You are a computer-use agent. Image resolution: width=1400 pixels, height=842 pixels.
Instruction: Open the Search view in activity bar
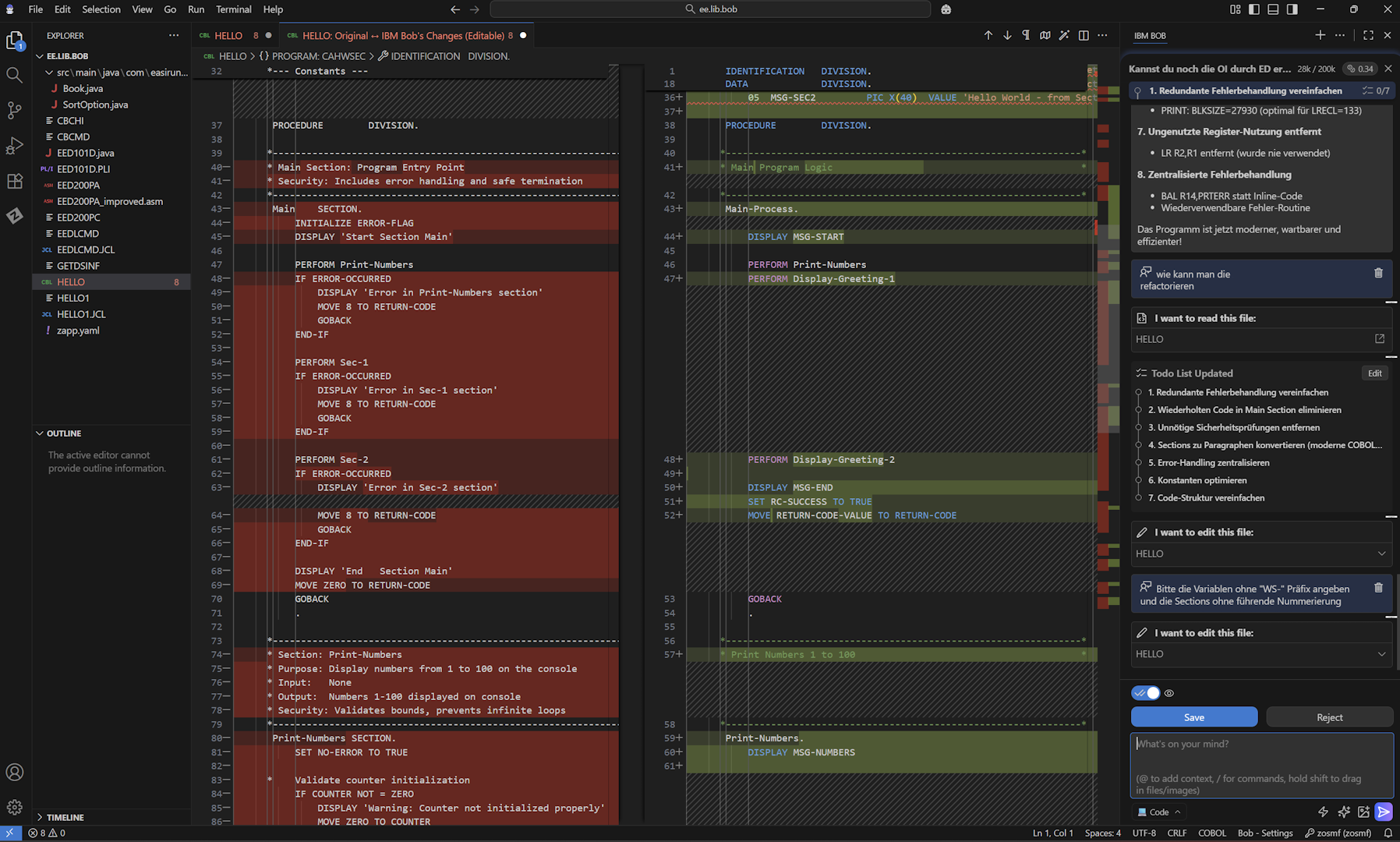pyautogui.click(x=14, y=75)
